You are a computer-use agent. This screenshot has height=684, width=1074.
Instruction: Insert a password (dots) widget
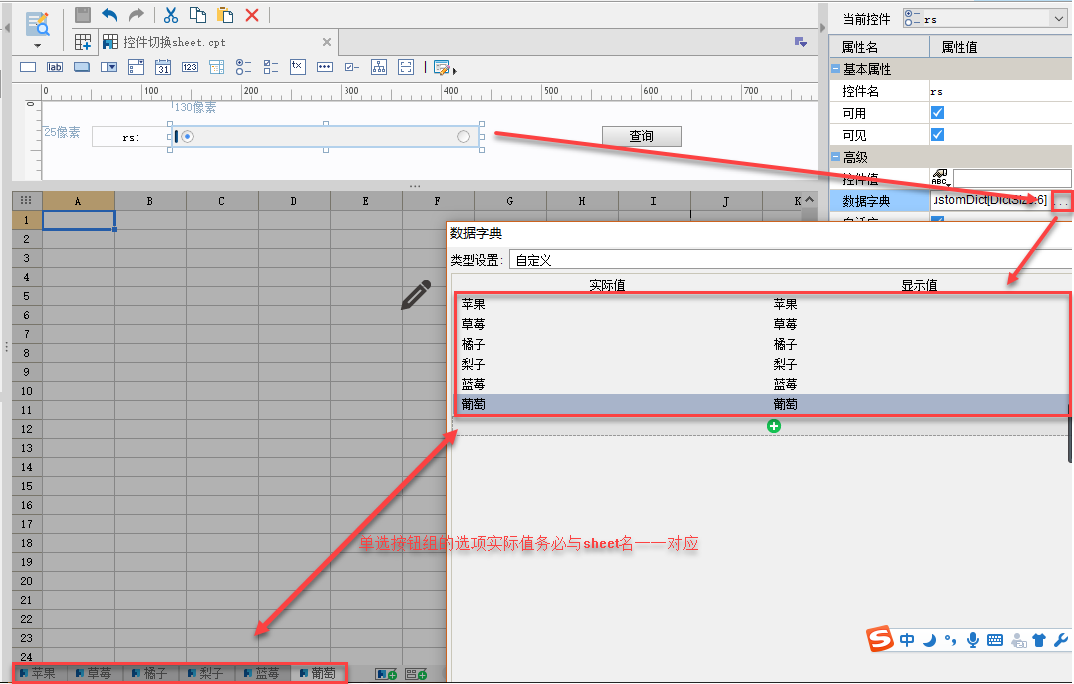[x=325, y=67]
